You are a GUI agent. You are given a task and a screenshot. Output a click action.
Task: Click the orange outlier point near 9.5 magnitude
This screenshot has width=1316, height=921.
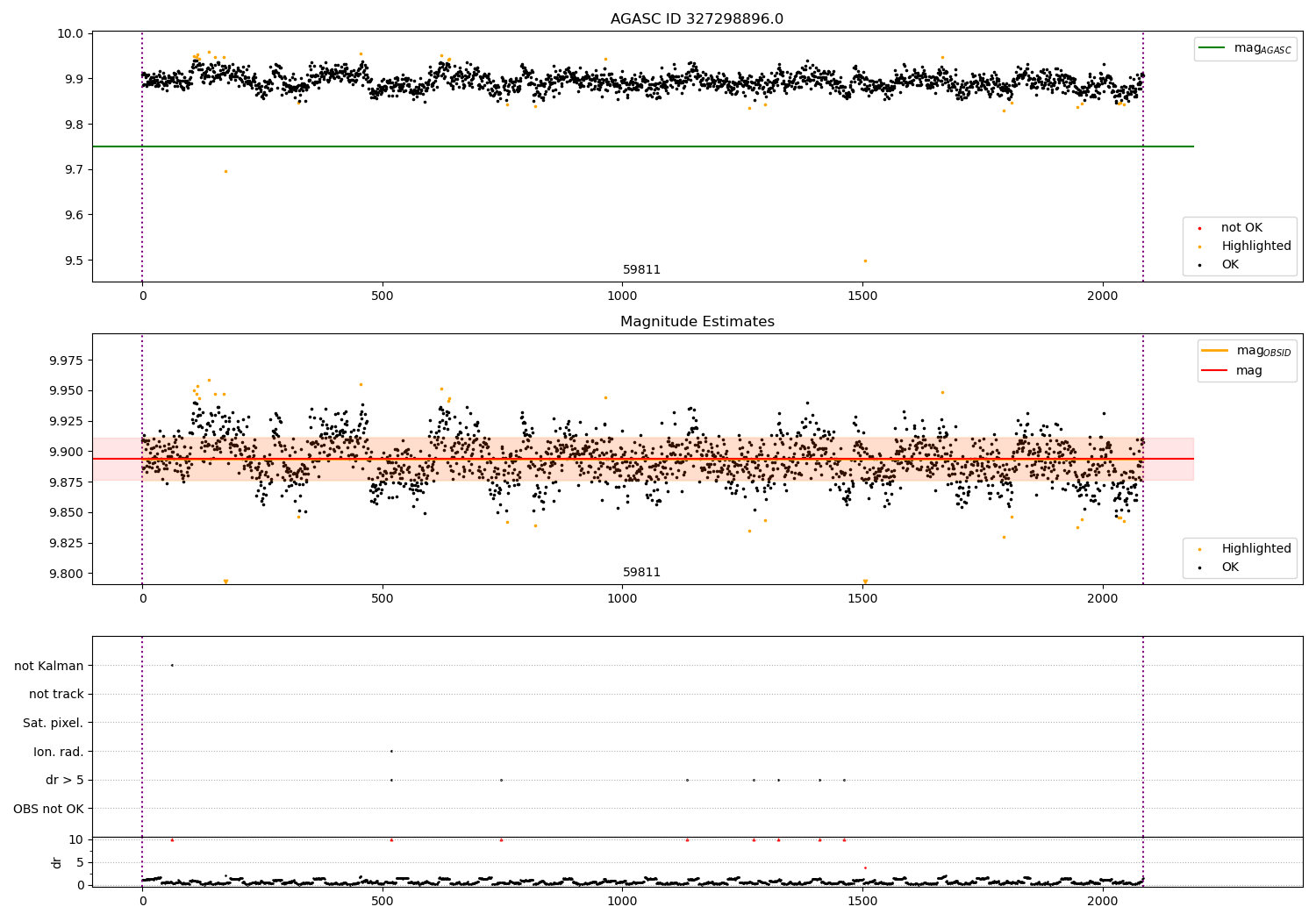coord(865,261)
